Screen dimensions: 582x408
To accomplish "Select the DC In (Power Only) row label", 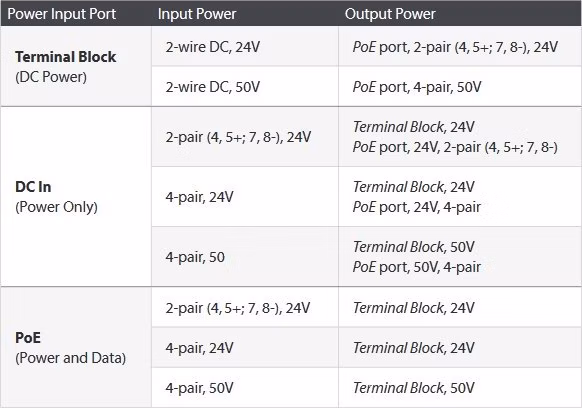I will click(x=56, y=197).
